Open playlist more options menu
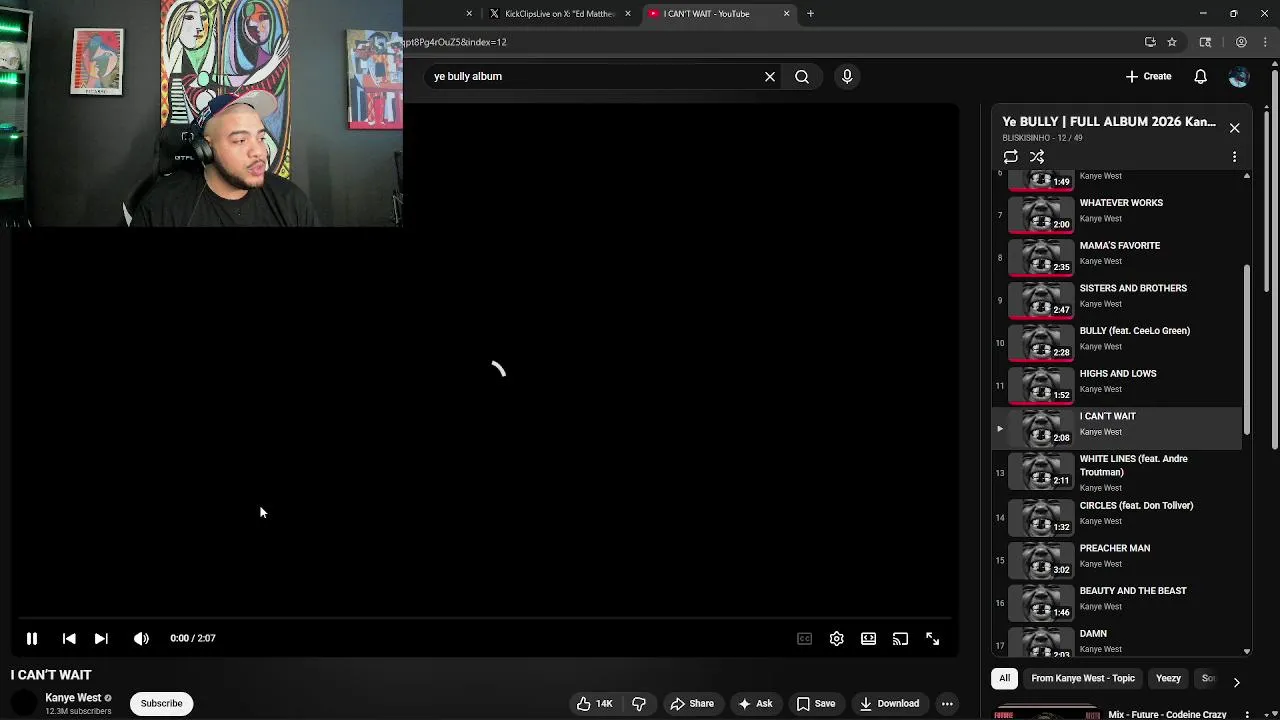Image resolution: width=1280 pixels, height=720 pixels. point(1234,157)
